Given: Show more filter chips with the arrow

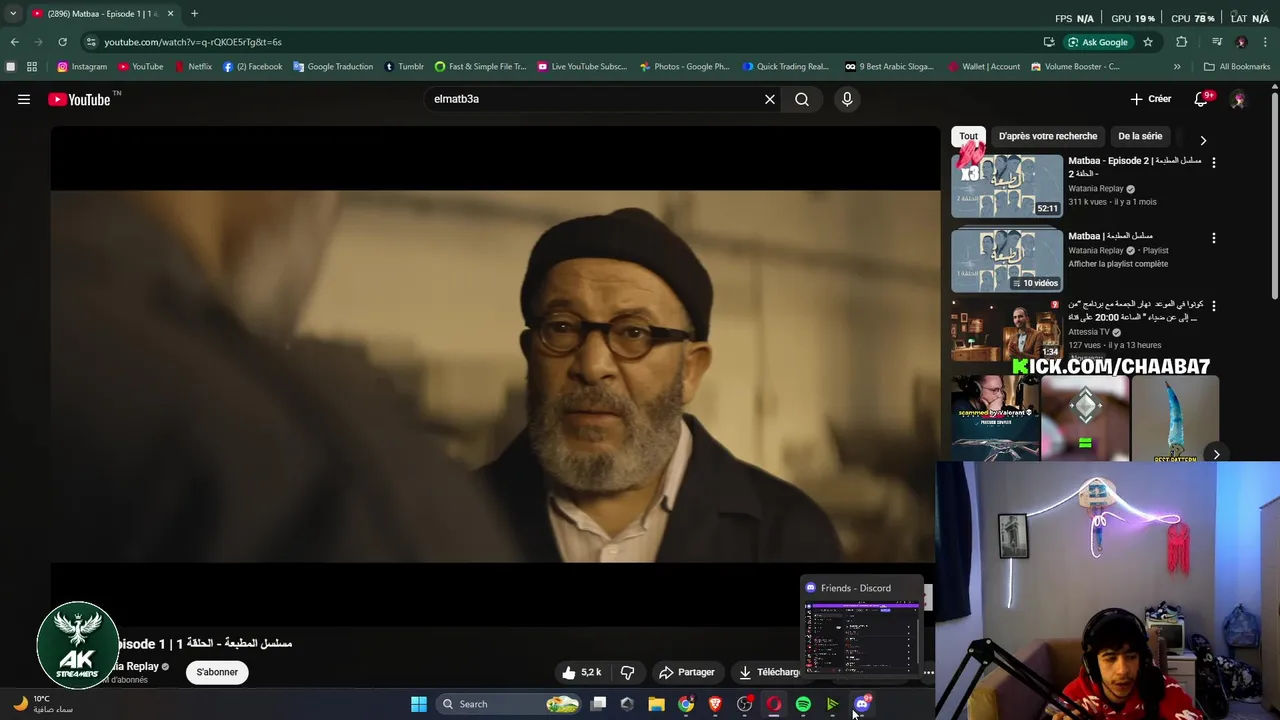Looking at the screenshot, I should (1203, 140).
